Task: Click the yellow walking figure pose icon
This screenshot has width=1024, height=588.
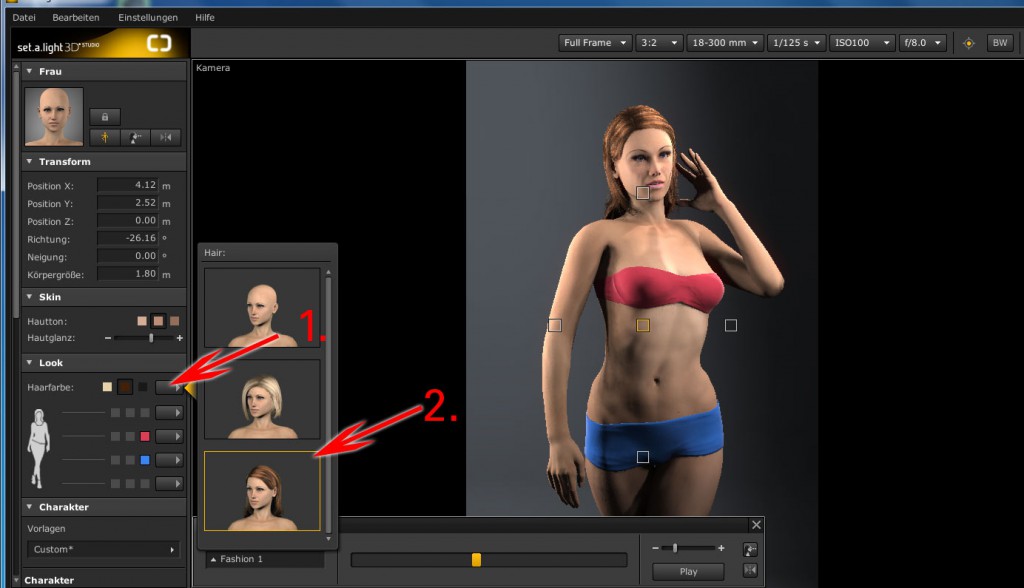Action: [104, 137]
